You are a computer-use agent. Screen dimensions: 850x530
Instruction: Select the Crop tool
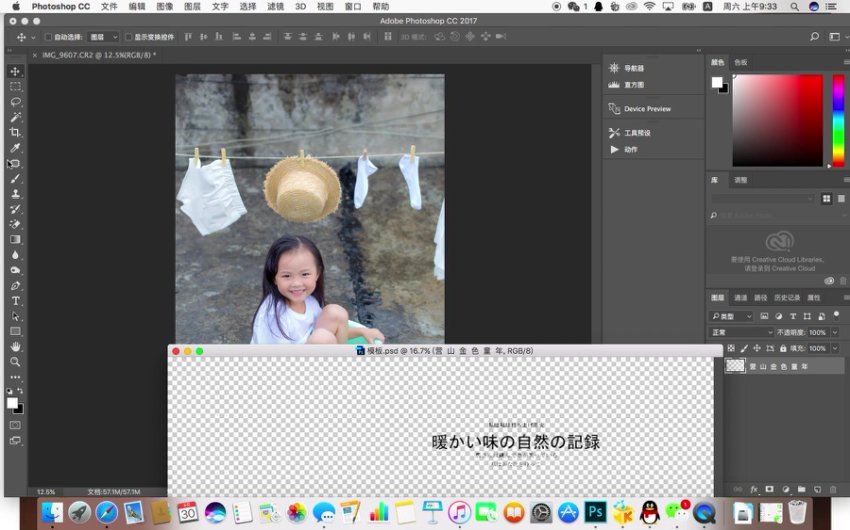pos(15,132)
